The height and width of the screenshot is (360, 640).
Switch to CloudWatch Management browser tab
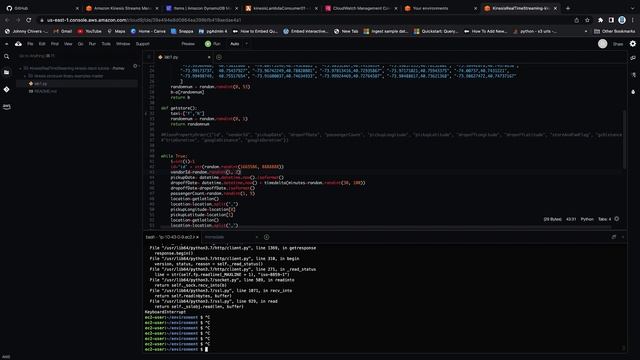(361, 8)
